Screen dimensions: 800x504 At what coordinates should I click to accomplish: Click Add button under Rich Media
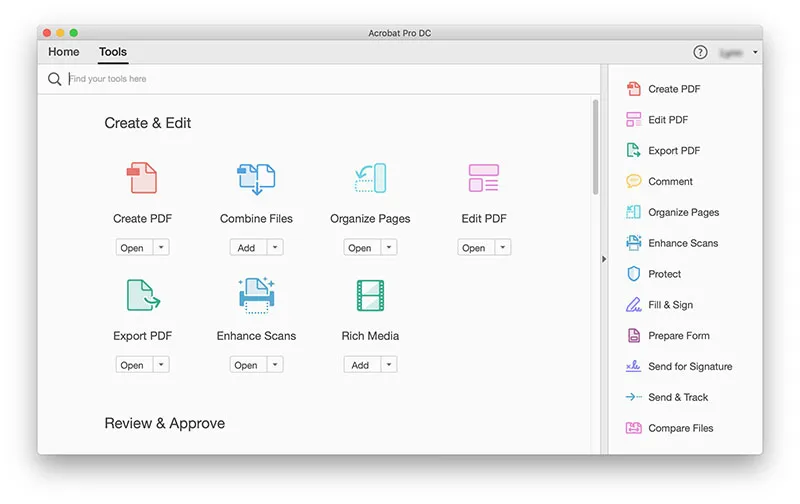click(362, 365)
